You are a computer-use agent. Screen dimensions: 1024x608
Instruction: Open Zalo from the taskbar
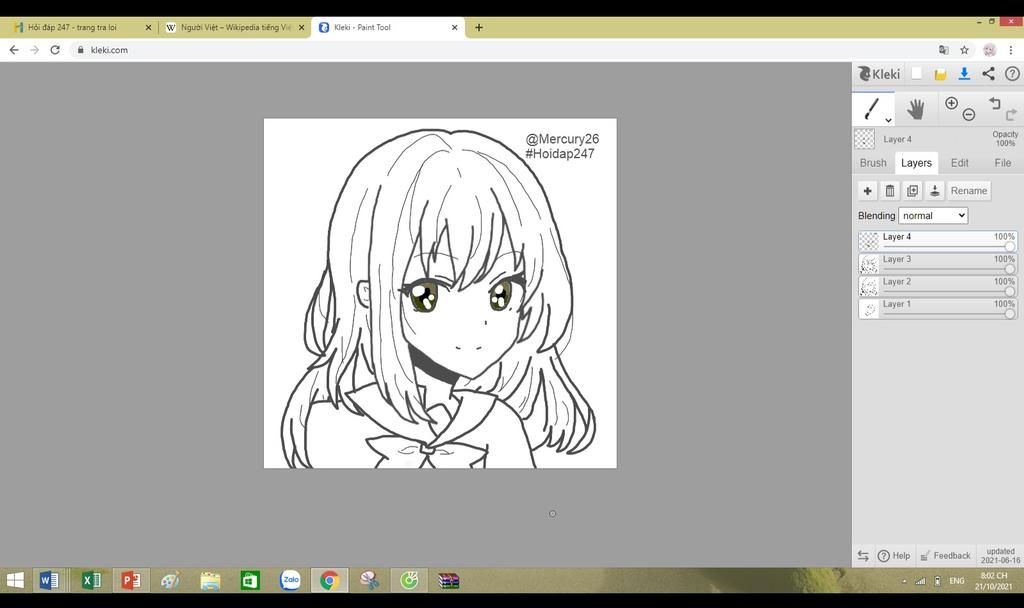[x=290, y=580]
